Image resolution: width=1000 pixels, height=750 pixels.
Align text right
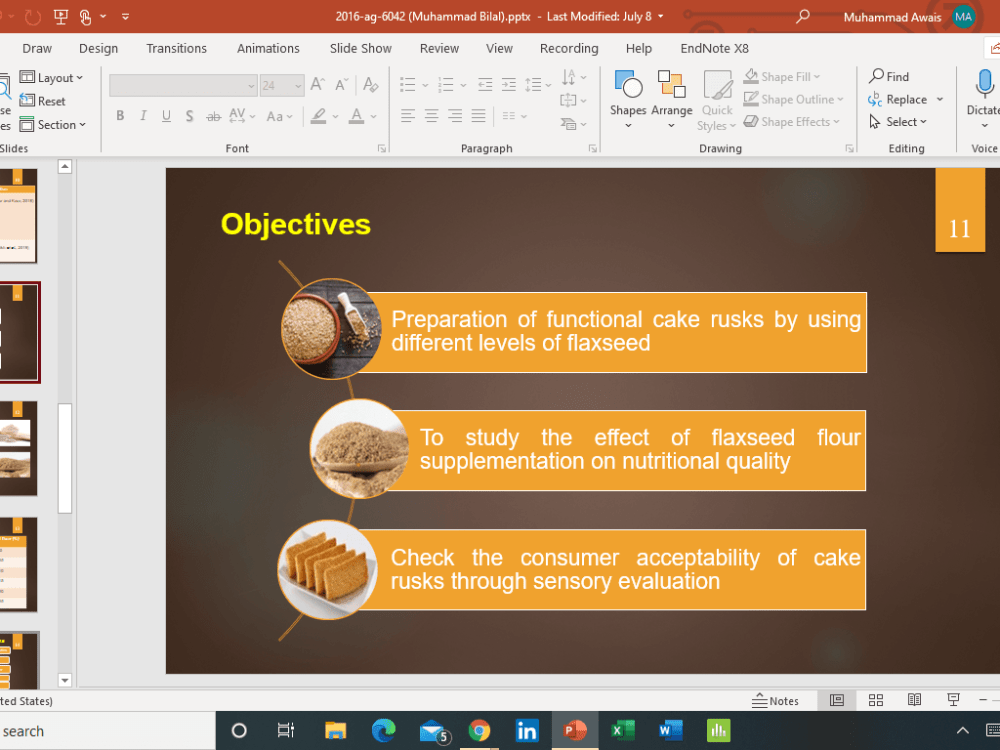click(455, 116)
